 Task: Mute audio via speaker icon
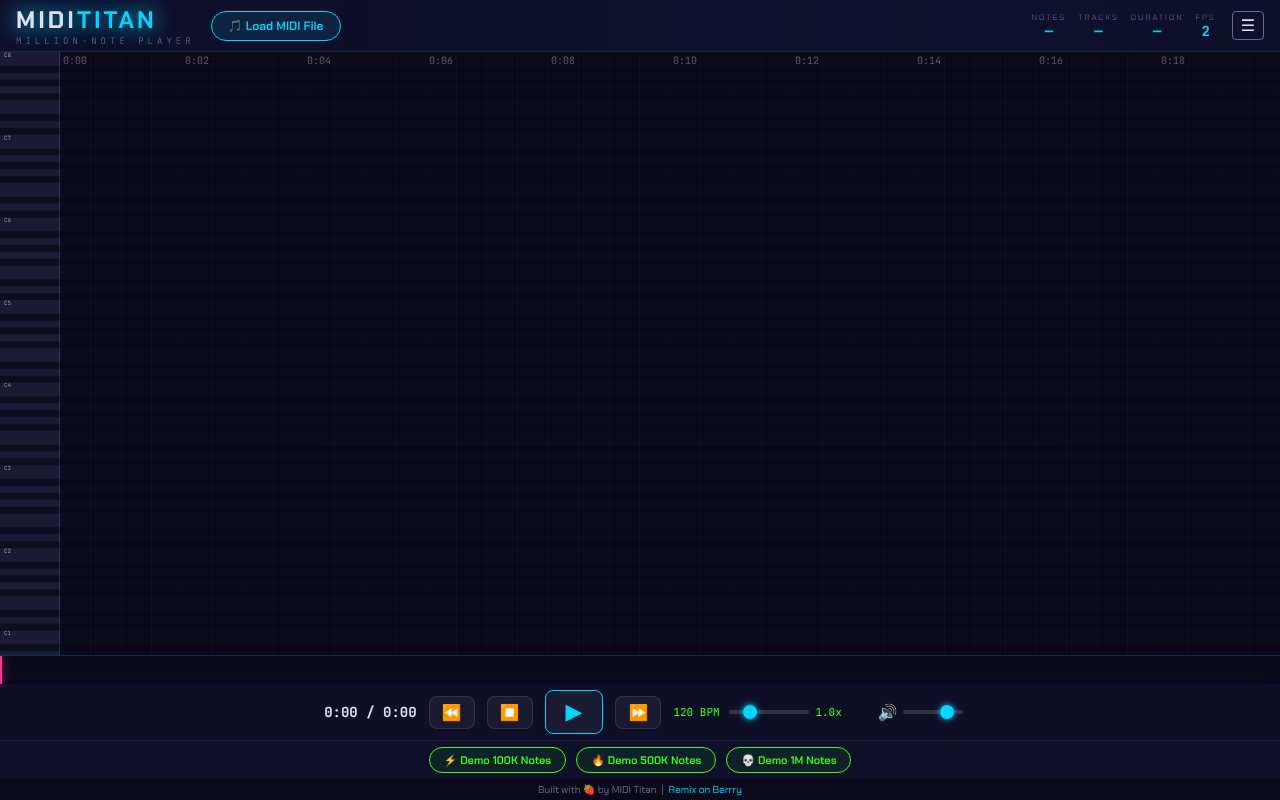coord(886,712)
